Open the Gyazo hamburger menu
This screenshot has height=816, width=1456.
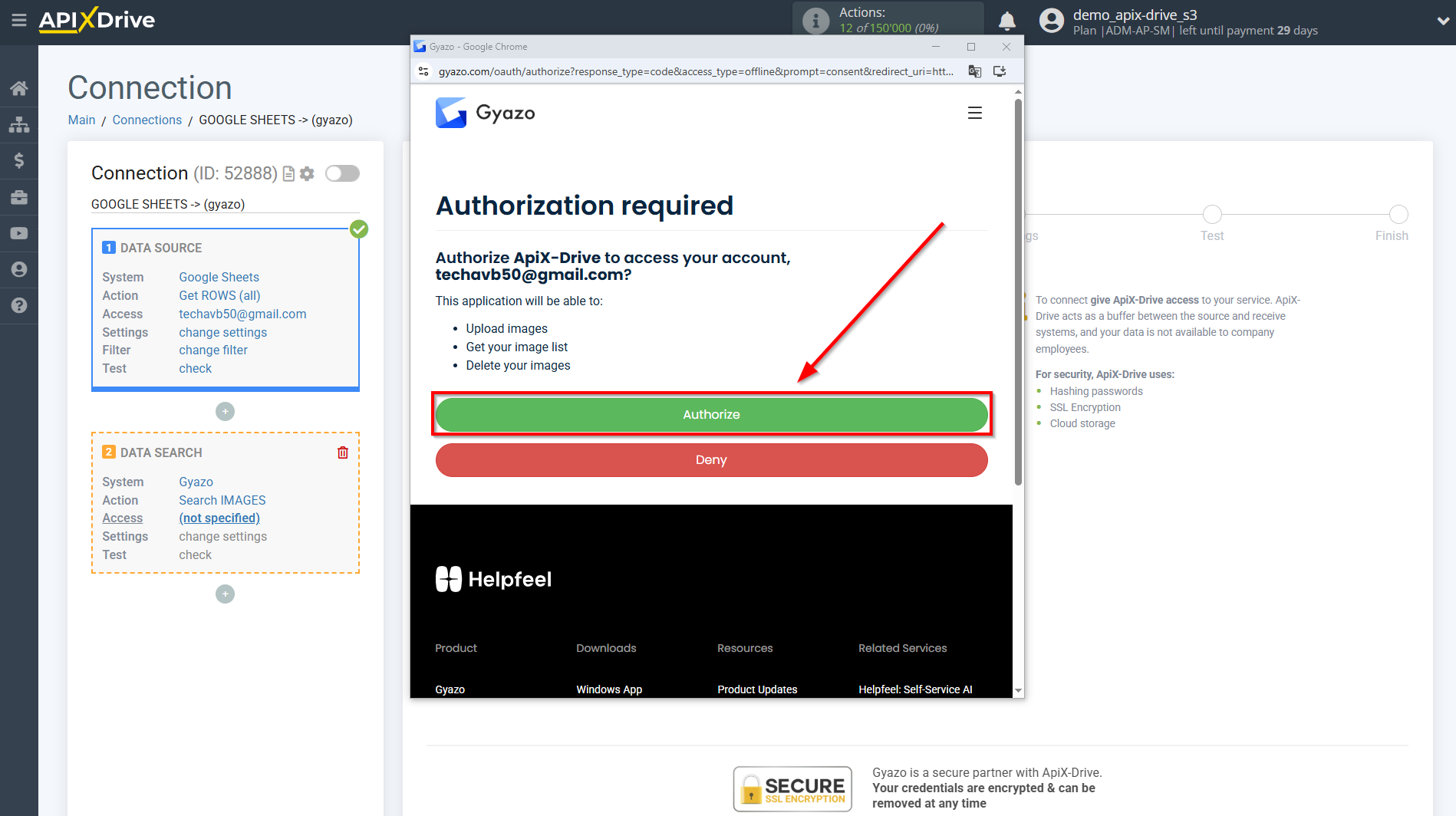point(975,112)
